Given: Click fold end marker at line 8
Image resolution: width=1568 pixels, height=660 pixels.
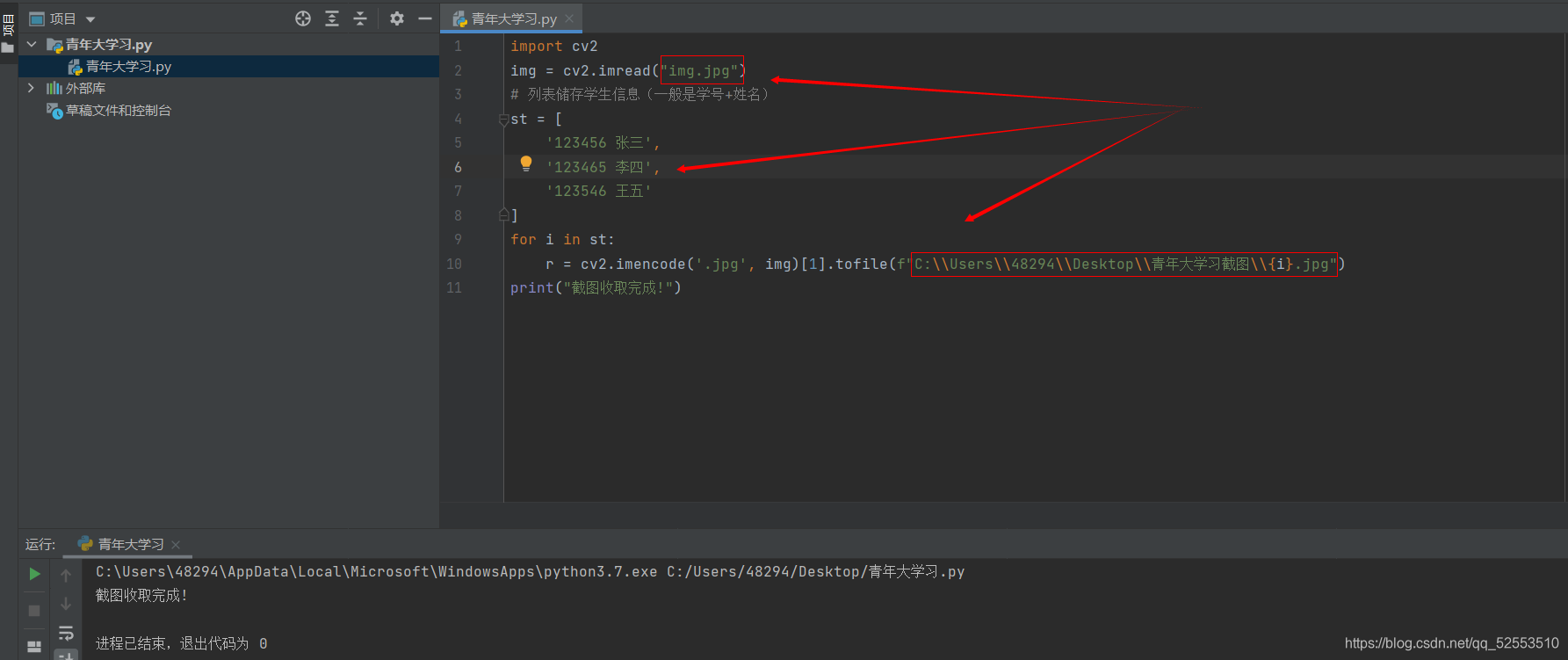Looking at the screenshot, I should [x=503, y=215].
